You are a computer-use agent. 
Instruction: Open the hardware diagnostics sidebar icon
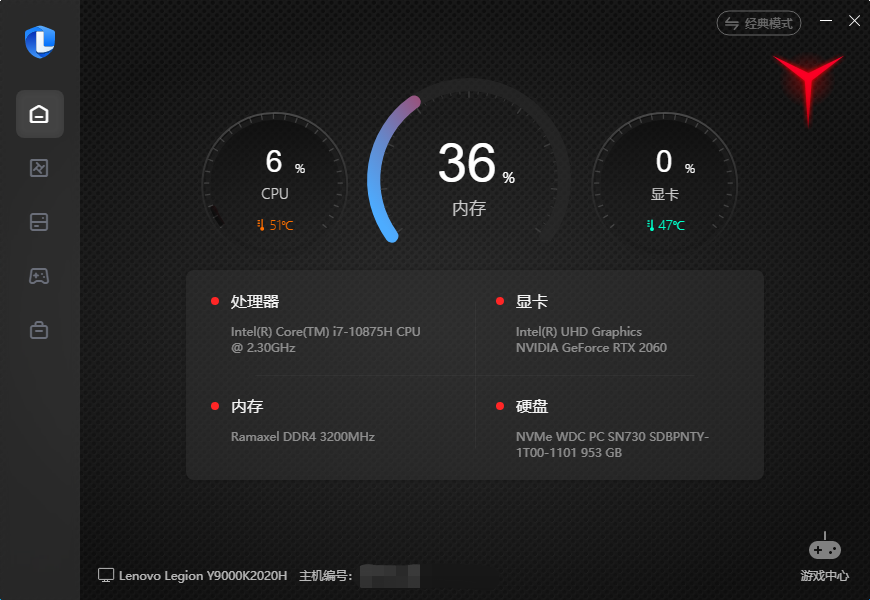tap(39, 168)
